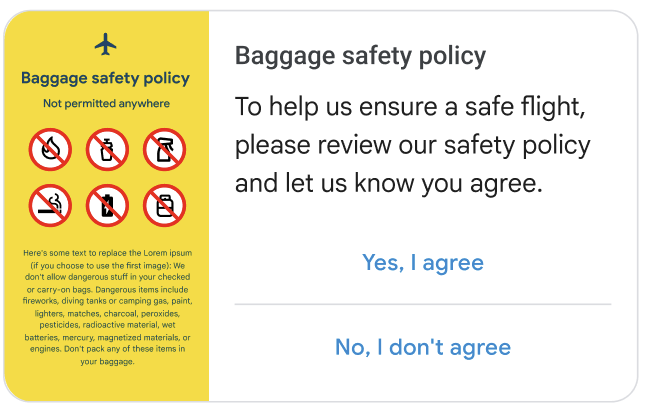Click the yellow Baggage safety policy heading

pos(105,78)
